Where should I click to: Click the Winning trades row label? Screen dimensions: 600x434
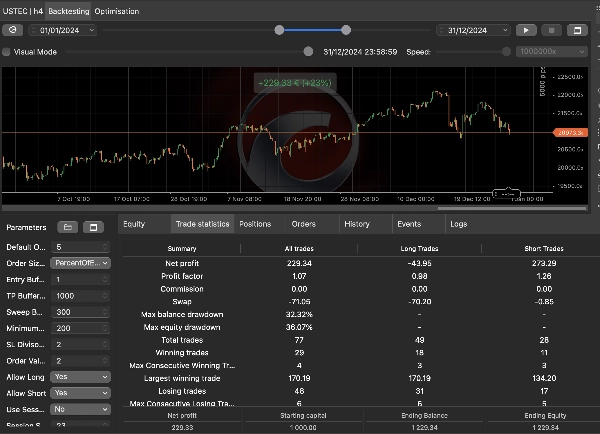tap(182, 352)
